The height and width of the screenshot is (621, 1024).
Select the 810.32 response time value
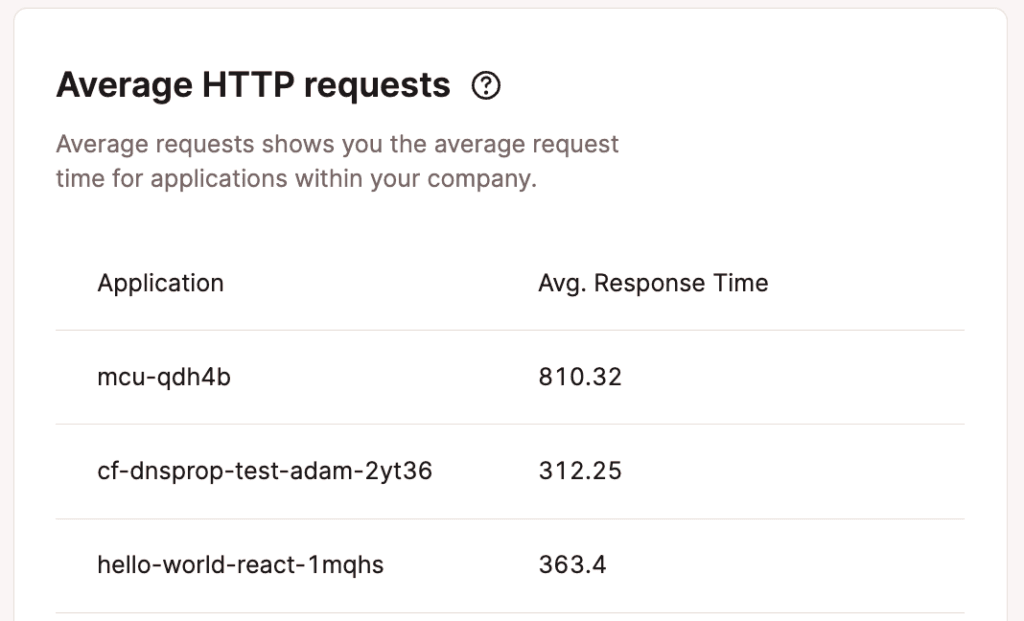579,377
